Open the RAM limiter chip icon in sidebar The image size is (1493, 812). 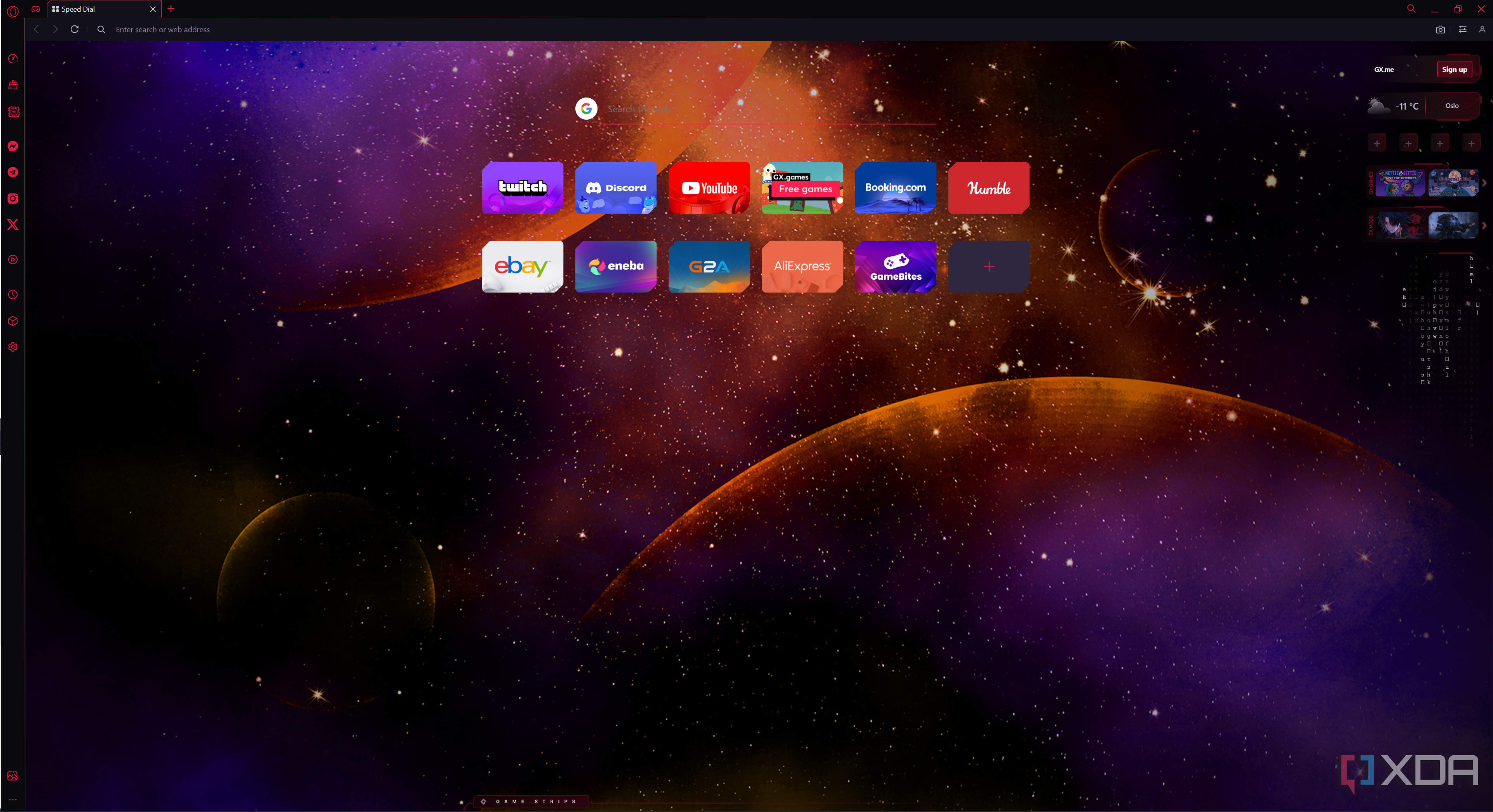[x=13, y=111]
